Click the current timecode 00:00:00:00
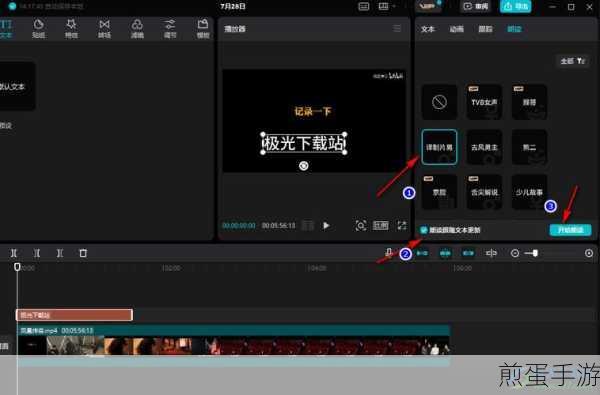Screen dimensions: 600x395 click(239, 226)
